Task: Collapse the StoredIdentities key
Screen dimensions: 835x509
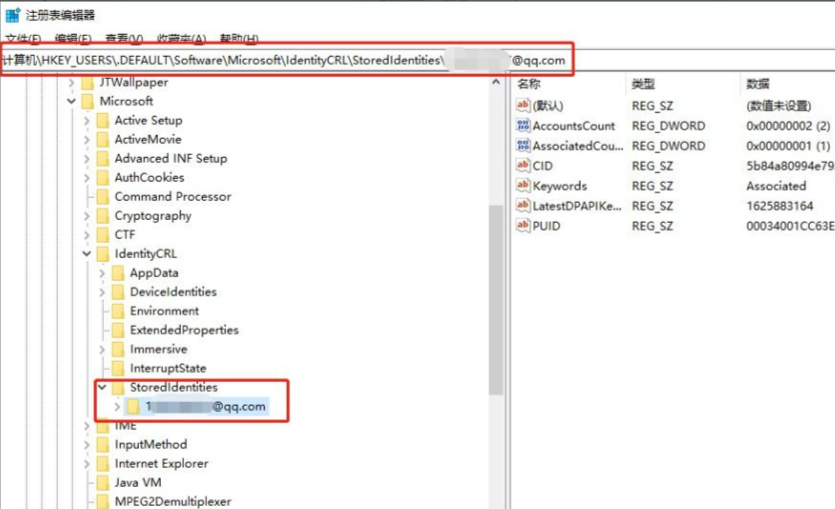Action: [x=102, y=388]
